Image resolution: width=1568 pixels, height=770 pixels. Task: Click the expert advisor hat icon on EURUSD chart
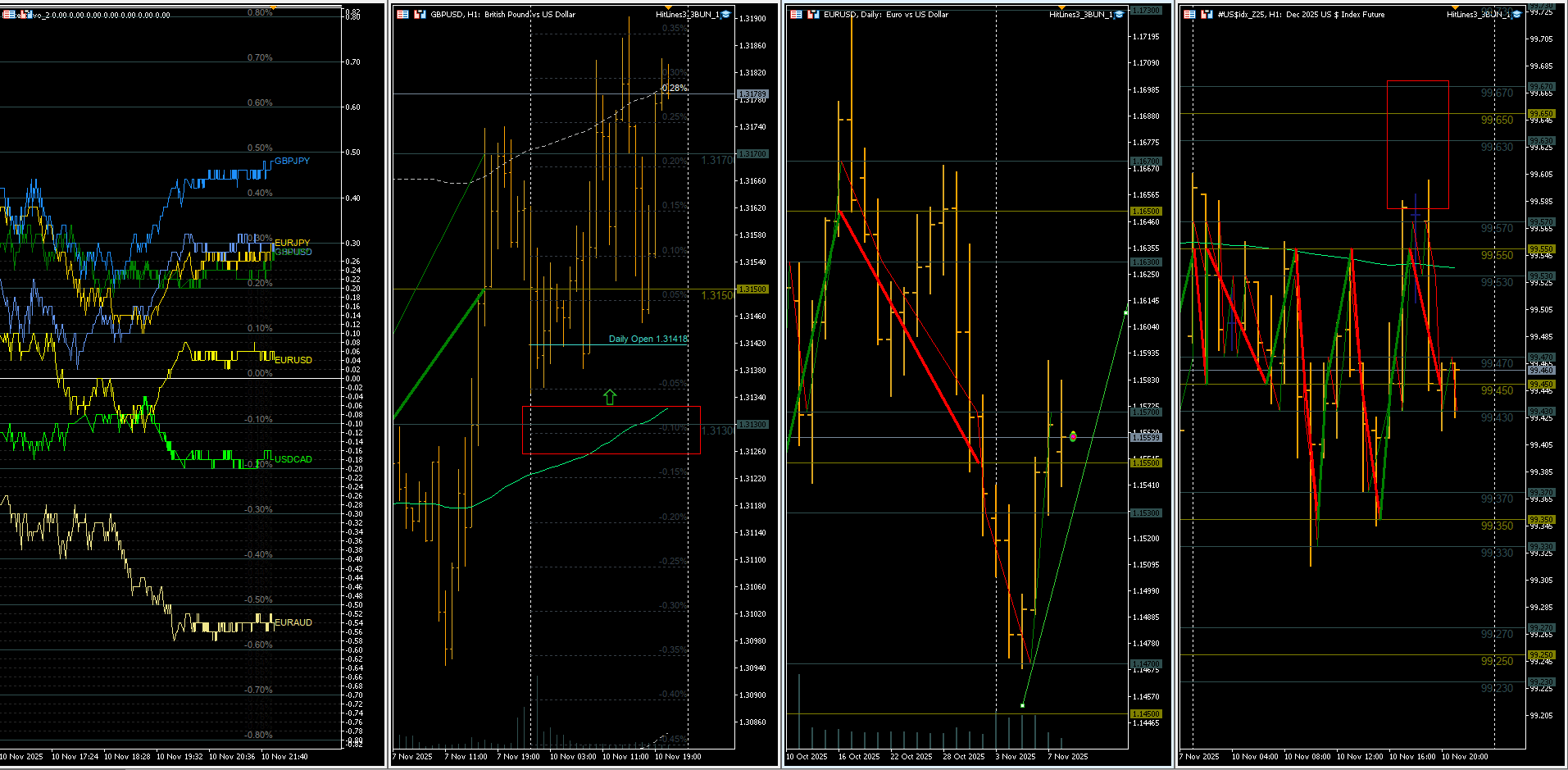(x=1119, y=14)
